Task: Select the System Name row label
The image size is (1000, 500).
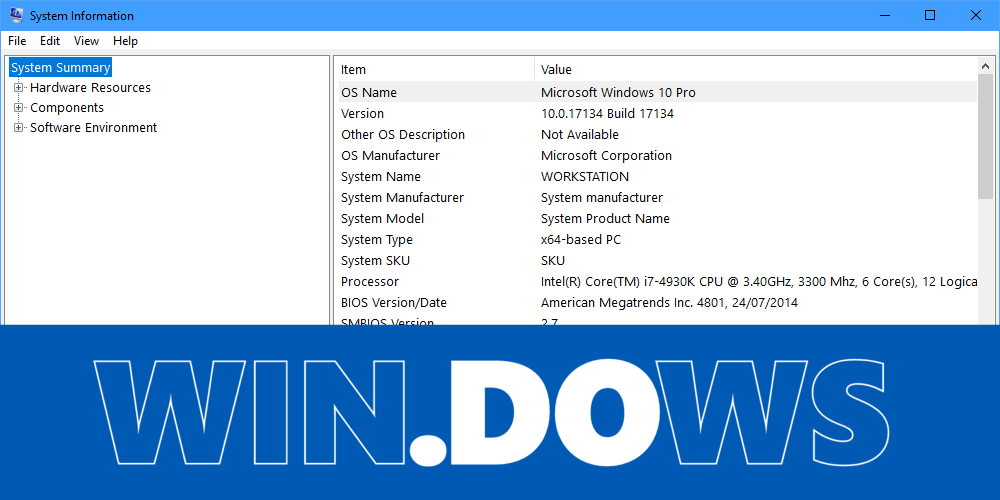Action: (381, 177)
